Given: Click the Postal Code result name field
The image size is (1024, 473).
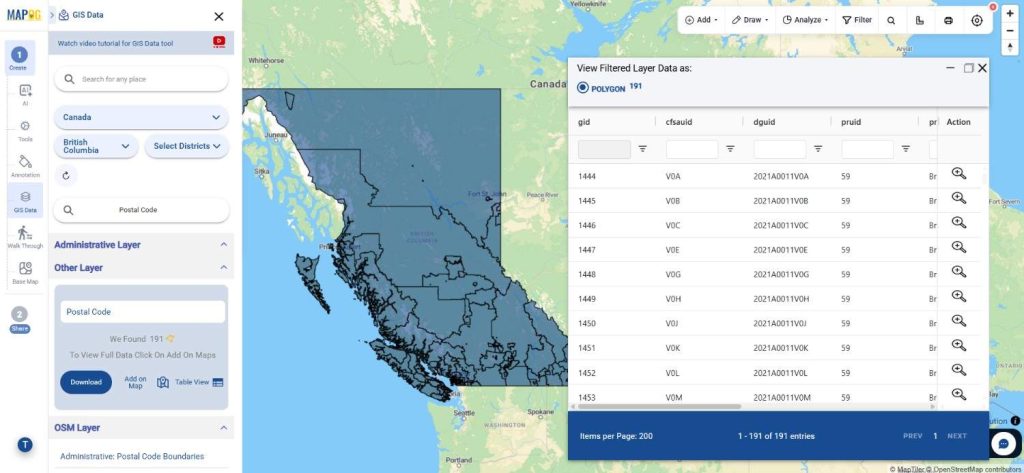Looking at the screenshot, I should [142, 312].
